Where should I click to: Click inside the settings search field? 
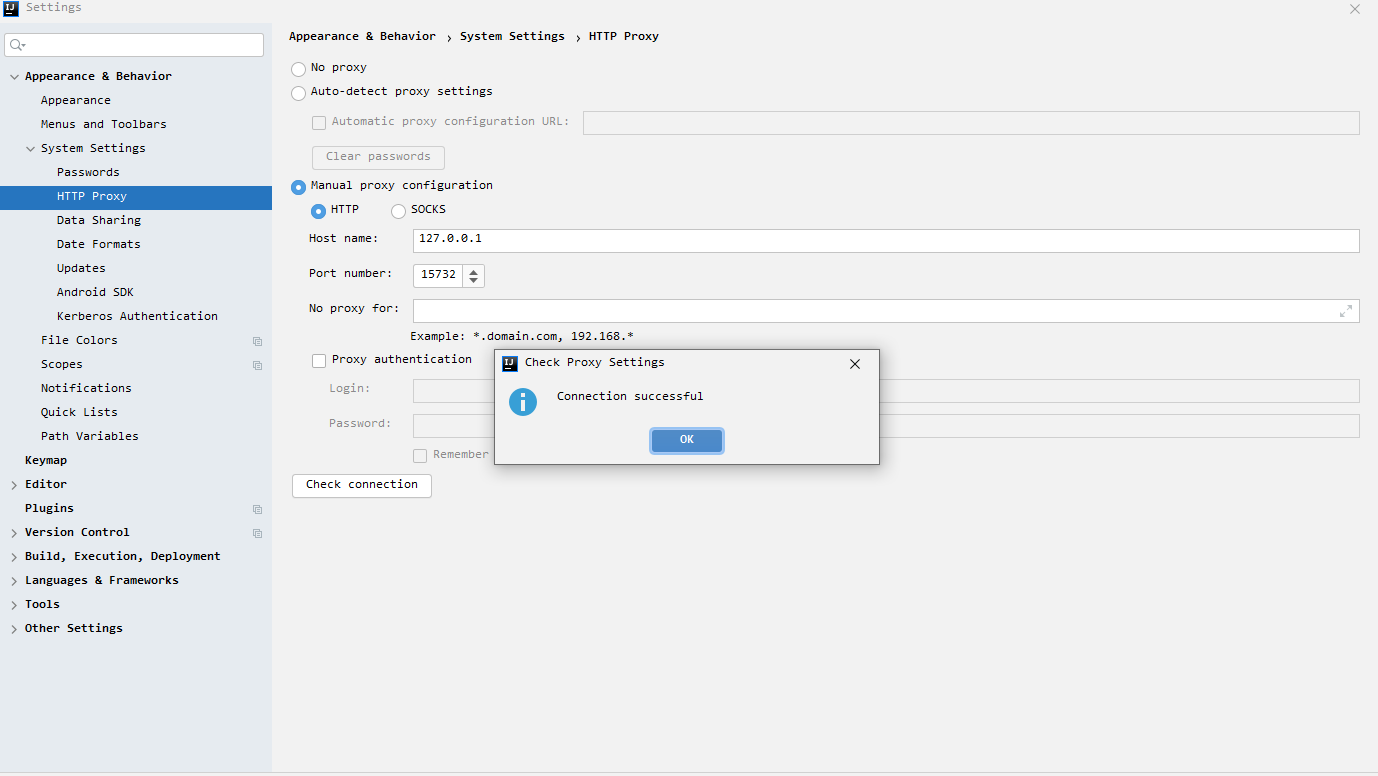pyautogui.click(x=134, y=45)
